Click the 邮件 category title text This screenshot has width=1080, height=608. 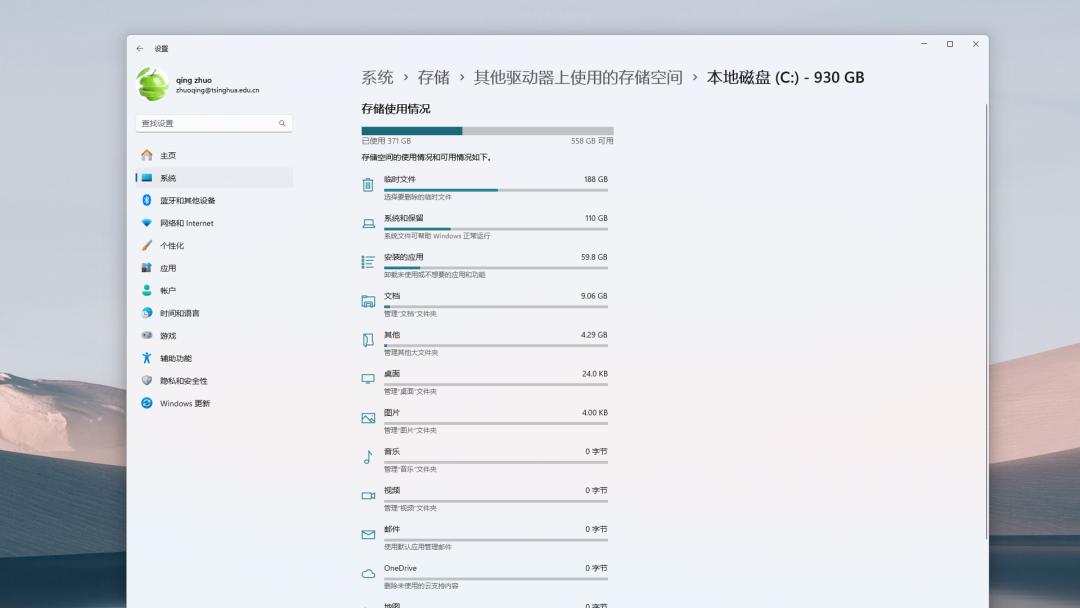(x=392, y=530)
